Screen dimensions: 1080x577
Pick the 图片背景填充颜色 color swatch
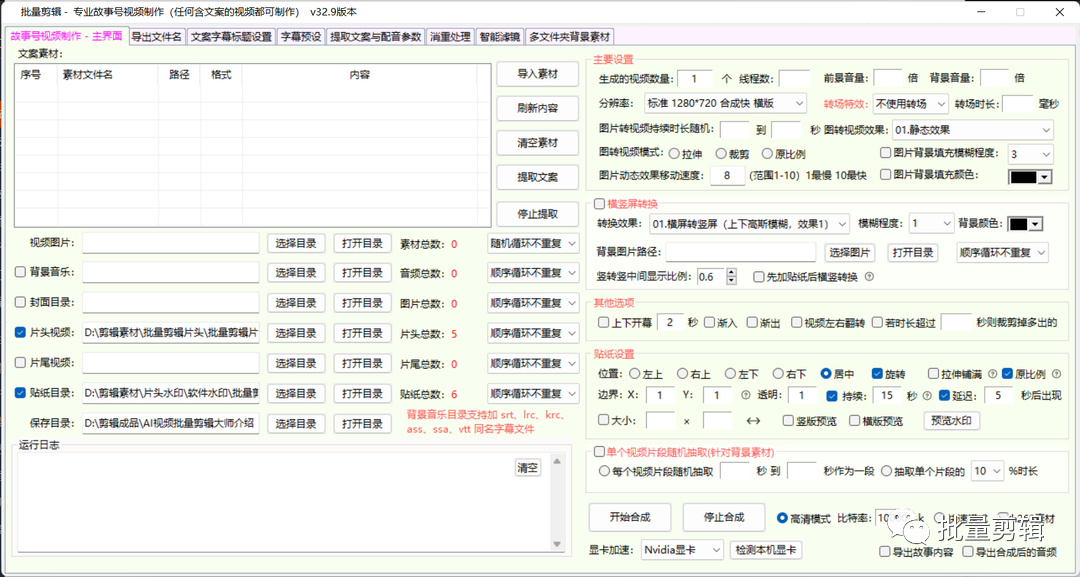(1030, 176)
